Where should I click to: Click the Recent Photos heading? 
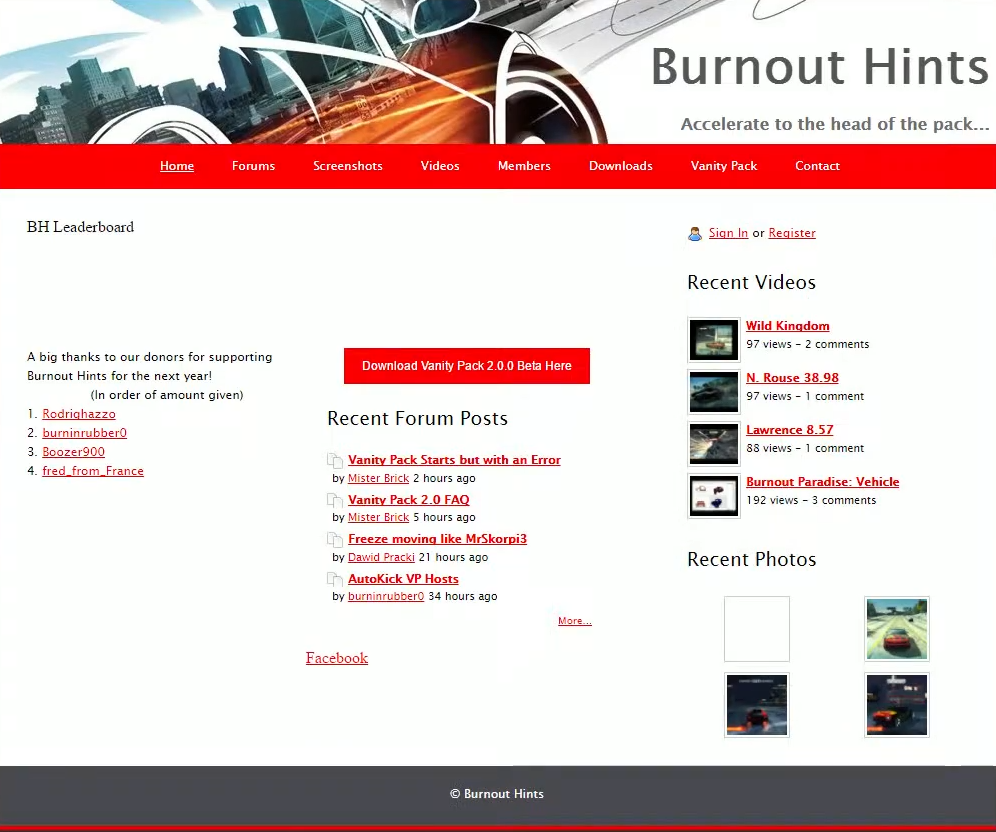point(751,560)
